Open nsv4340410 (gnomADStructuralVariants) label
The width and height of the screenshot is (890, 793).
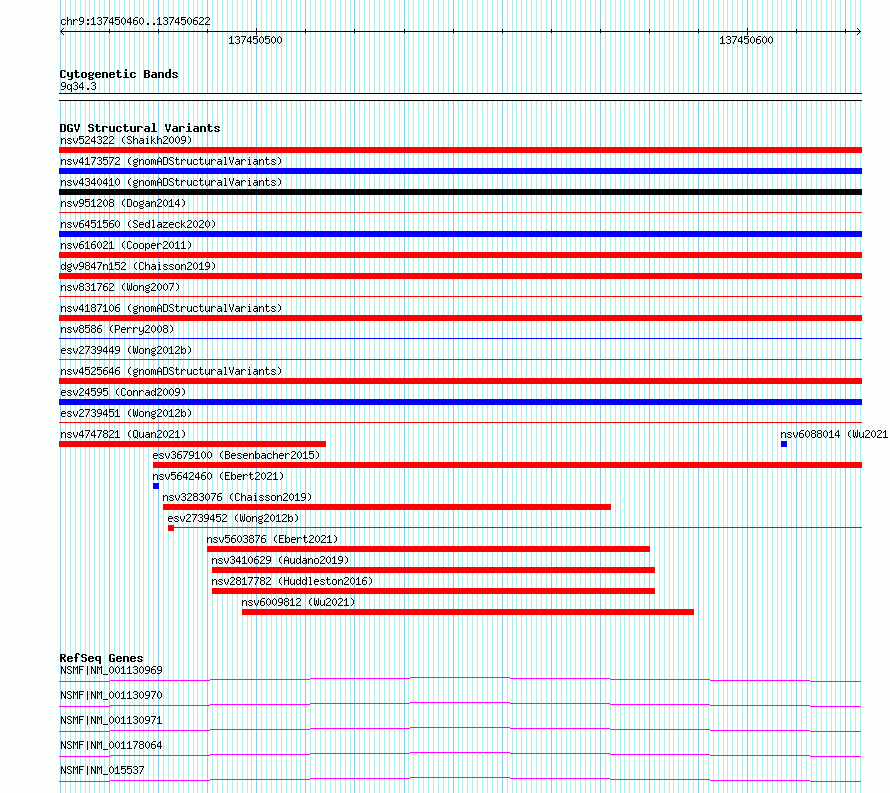point(171,182)
